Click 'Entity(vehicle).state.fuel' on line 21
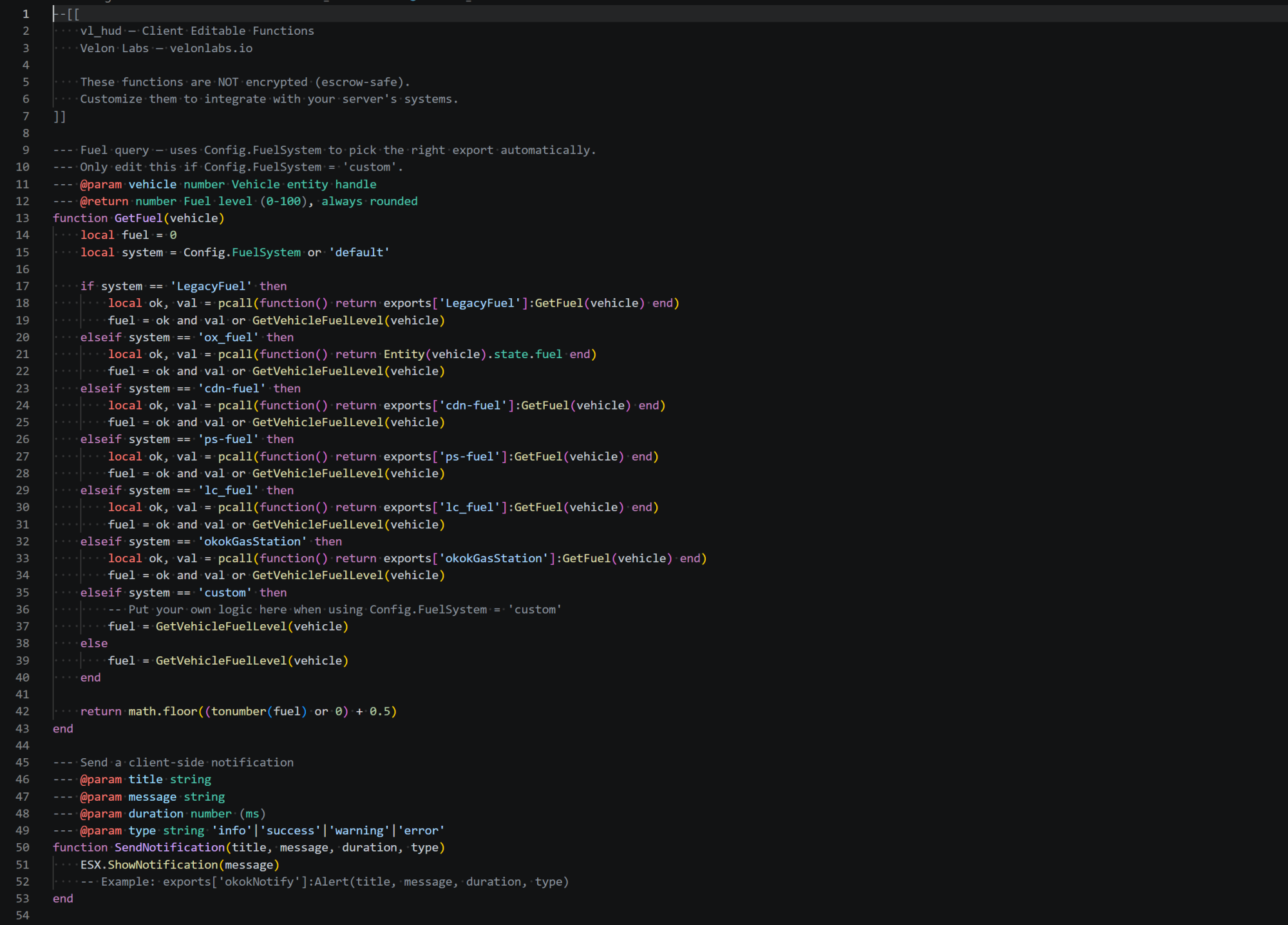 tap(473, 354)
